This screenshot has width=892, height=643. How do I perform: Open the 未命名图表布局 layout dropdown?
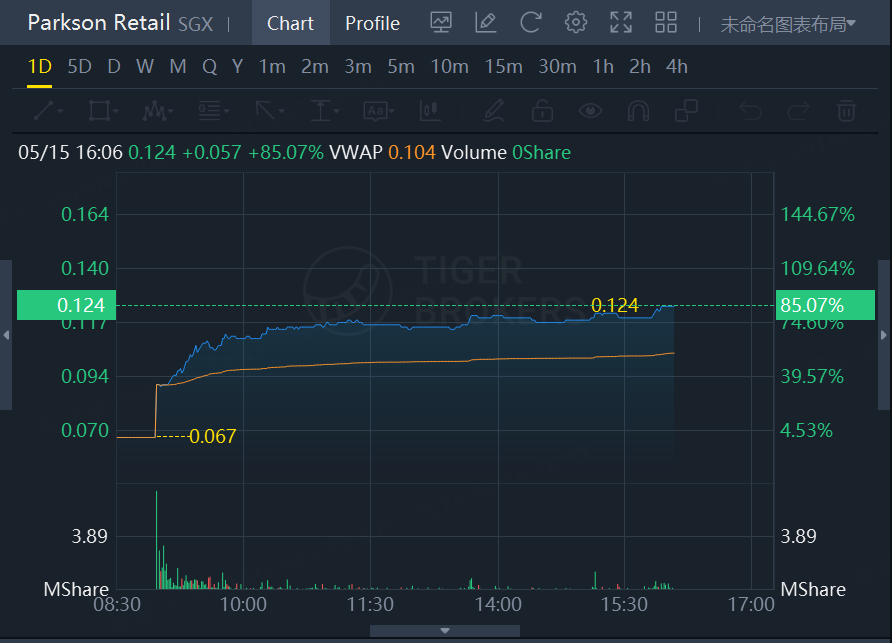pos(788,24)
